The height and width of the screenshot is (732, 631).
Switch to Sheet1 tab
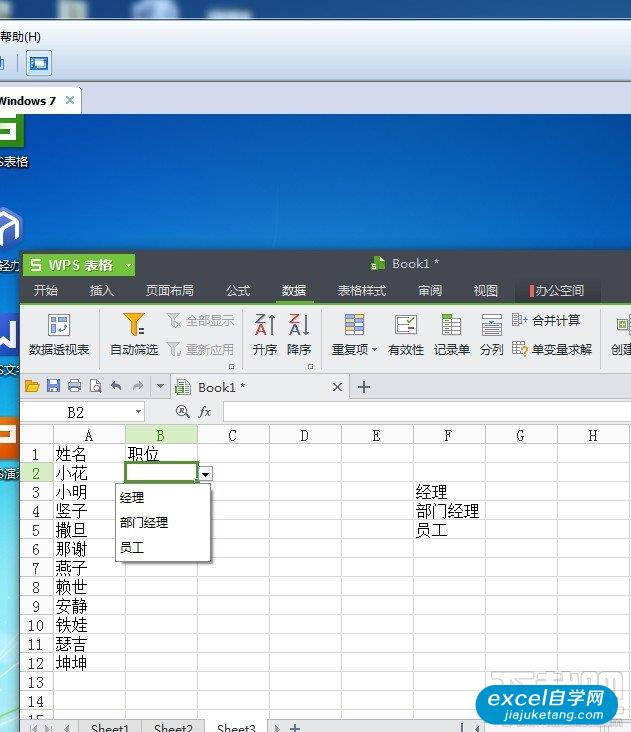(x=110, y=727)
